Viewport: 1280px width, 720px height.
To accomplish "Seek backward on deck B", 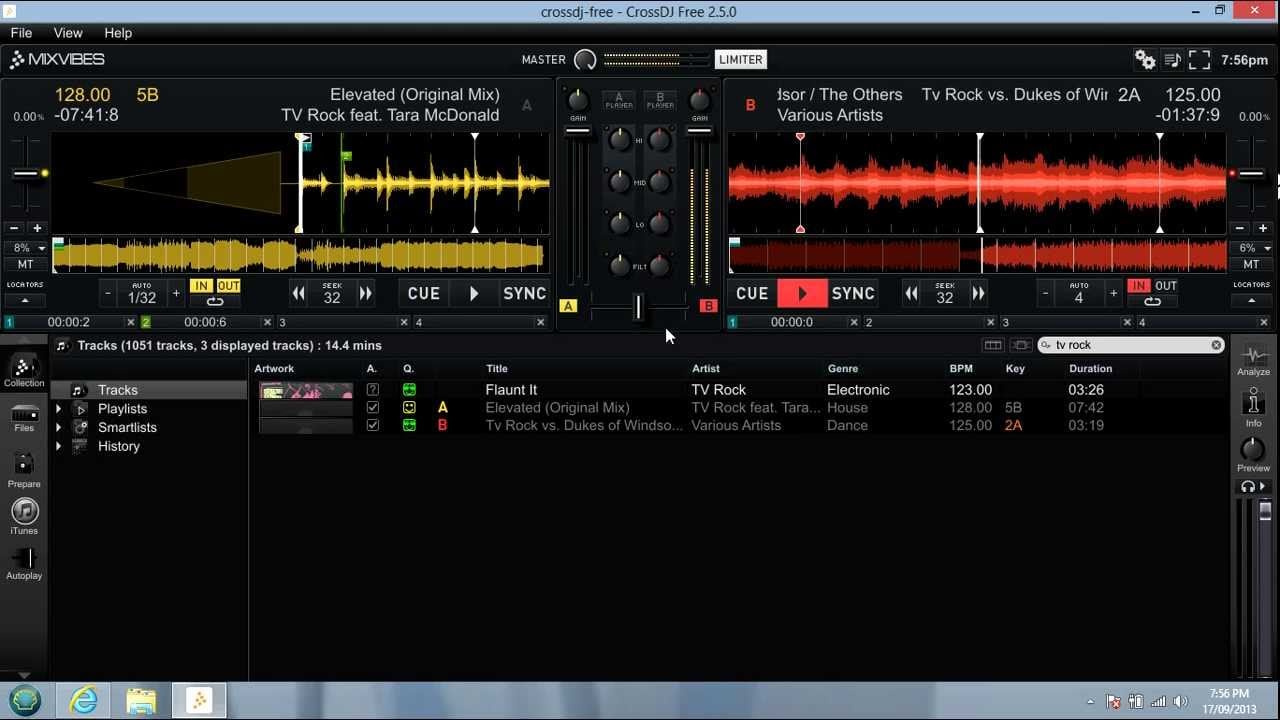I will pos(911,294).
